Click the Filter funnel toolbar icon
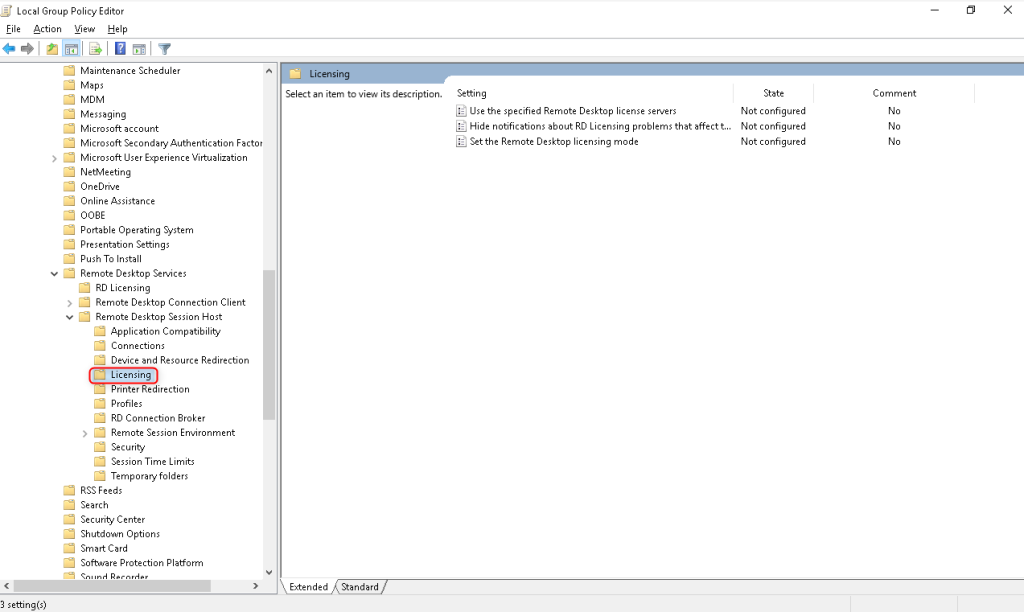The width and height of the screenshot is (1024, 612). pos(165,49)
